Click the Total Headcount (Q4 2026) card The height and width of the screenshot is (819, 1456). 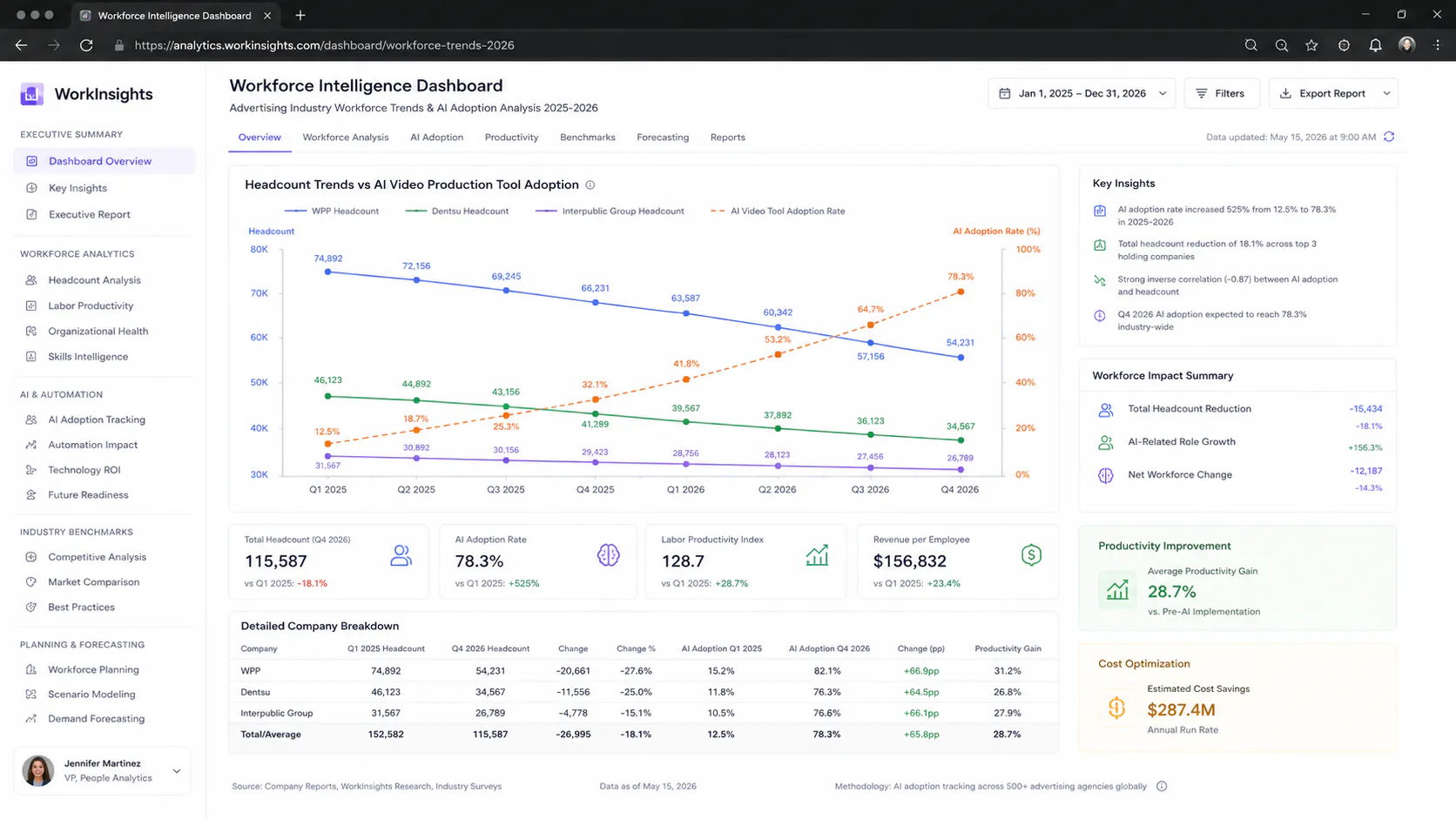329,561
